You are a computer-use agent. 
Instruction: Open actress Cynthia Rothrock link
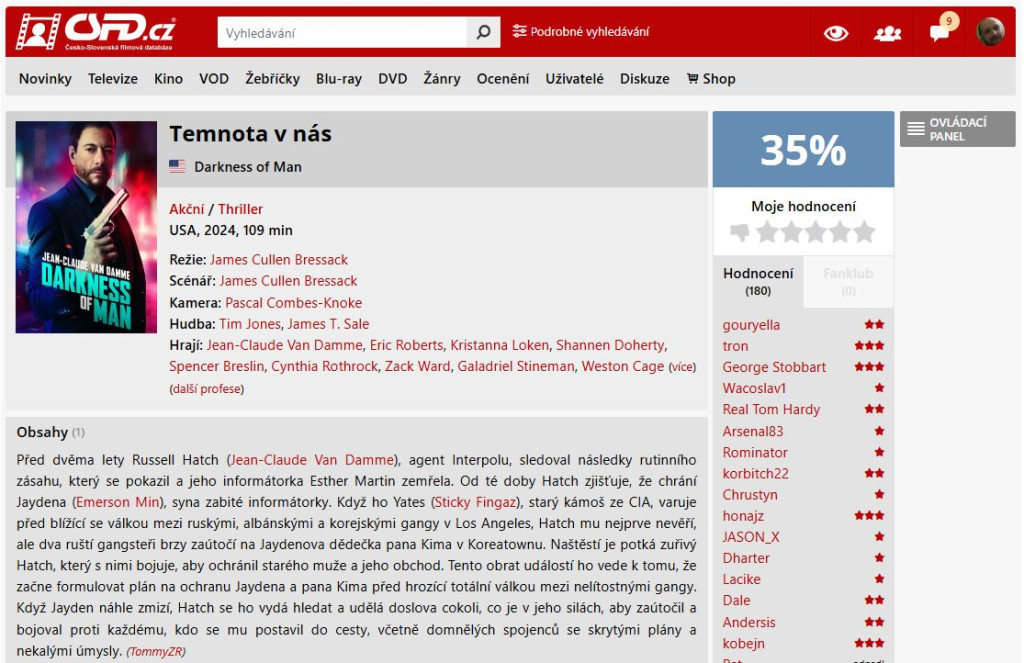coord(325,366)
